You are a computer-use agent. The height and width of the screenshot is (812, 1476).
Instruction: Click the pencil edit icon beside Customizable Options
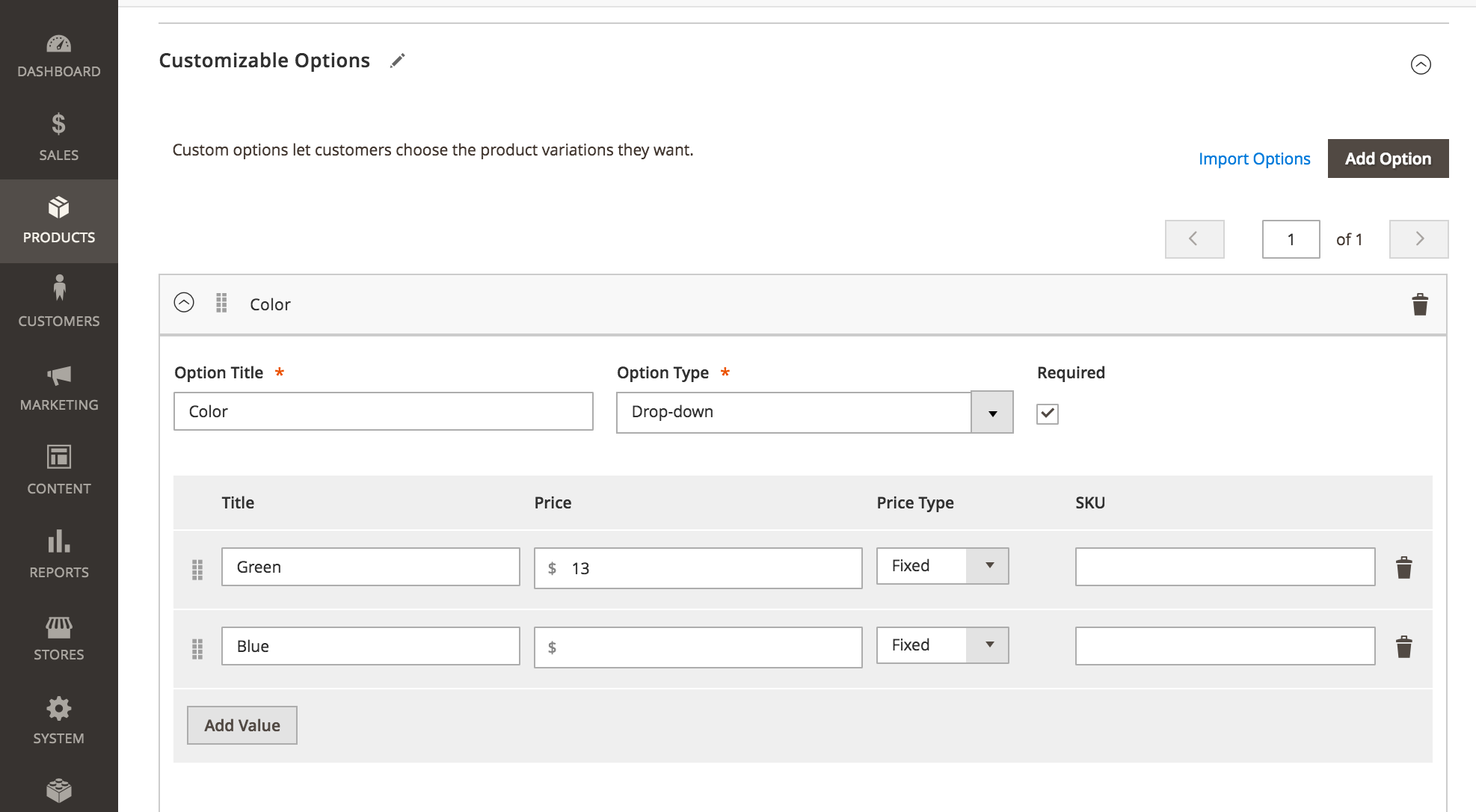tap(398, 61)
